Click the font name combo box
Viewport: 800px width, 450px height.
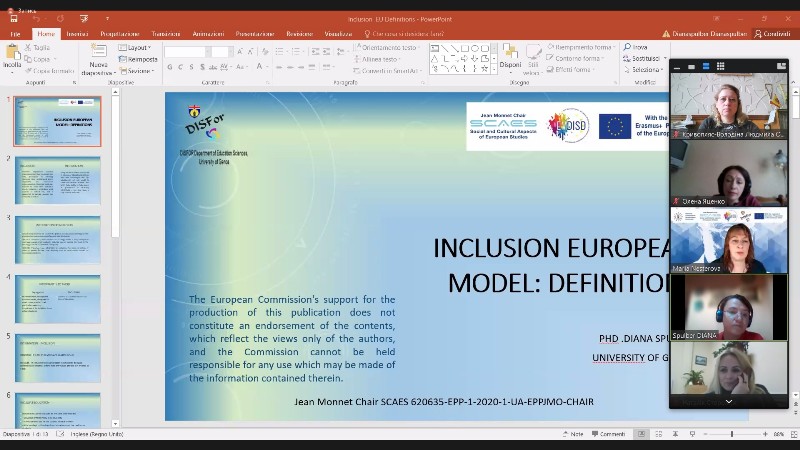[187, 52]
